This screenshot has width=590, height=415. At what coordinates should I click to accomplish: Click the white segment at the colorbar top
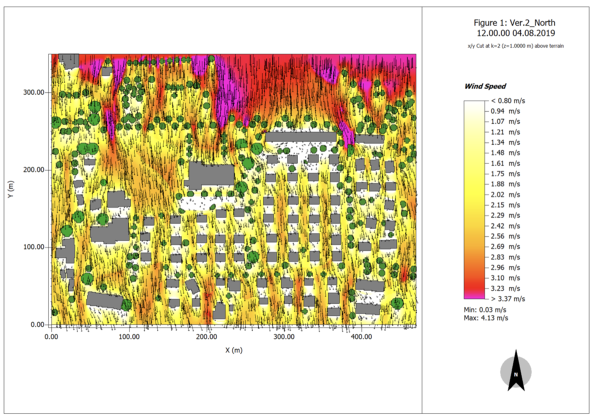coord(474,104)
